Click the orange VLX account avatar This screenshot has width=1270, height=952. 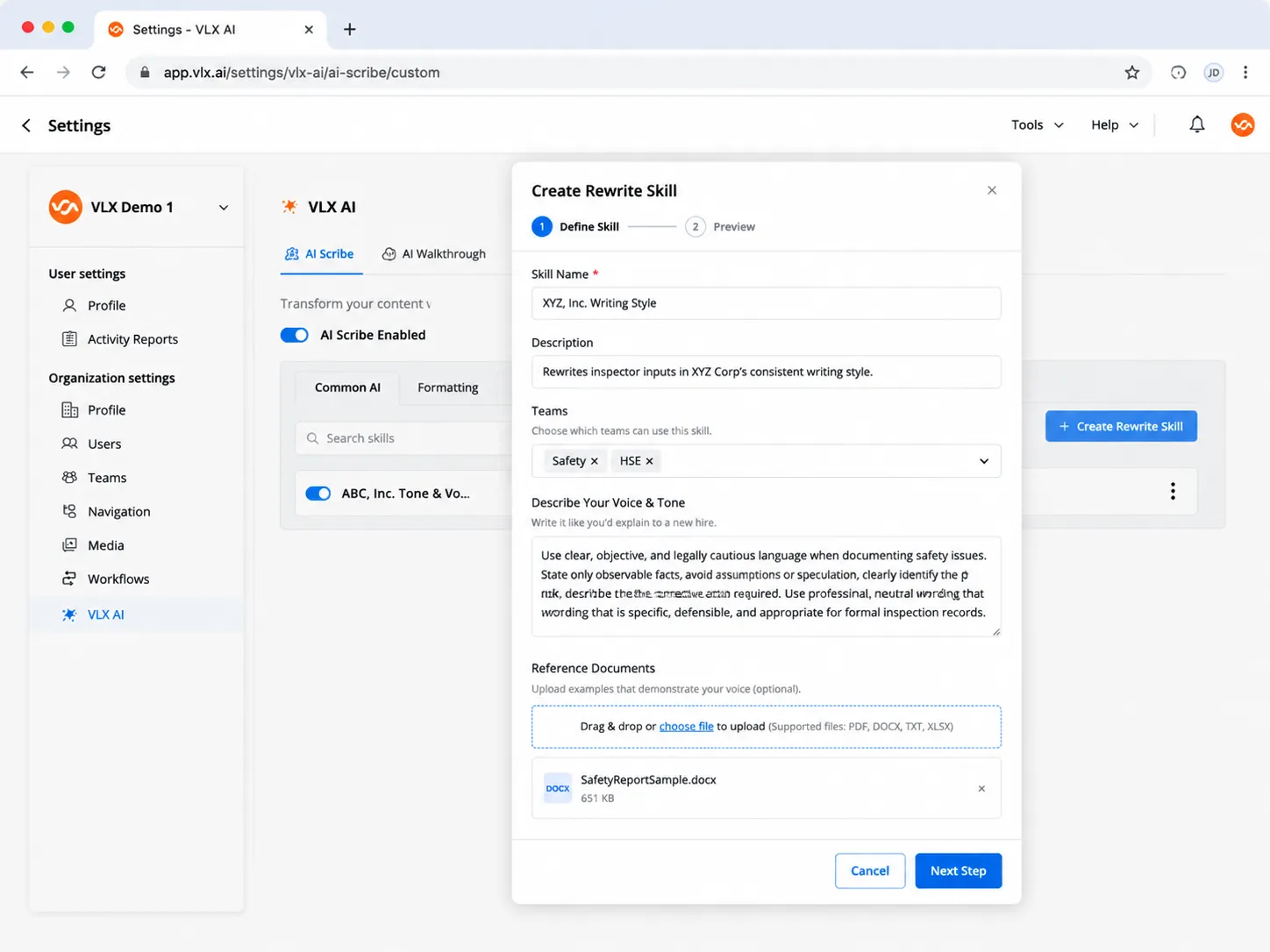pos(1243,124)
